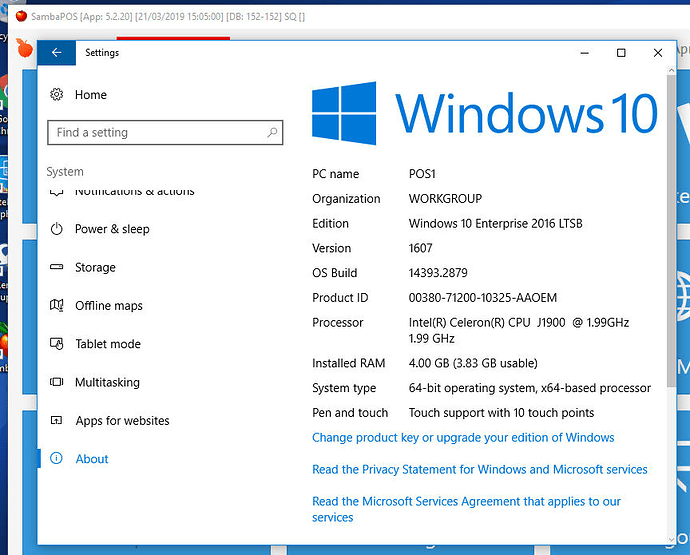Click the Offline maps icon
This screenshot has width=690, height=555.
pos(56,306)
